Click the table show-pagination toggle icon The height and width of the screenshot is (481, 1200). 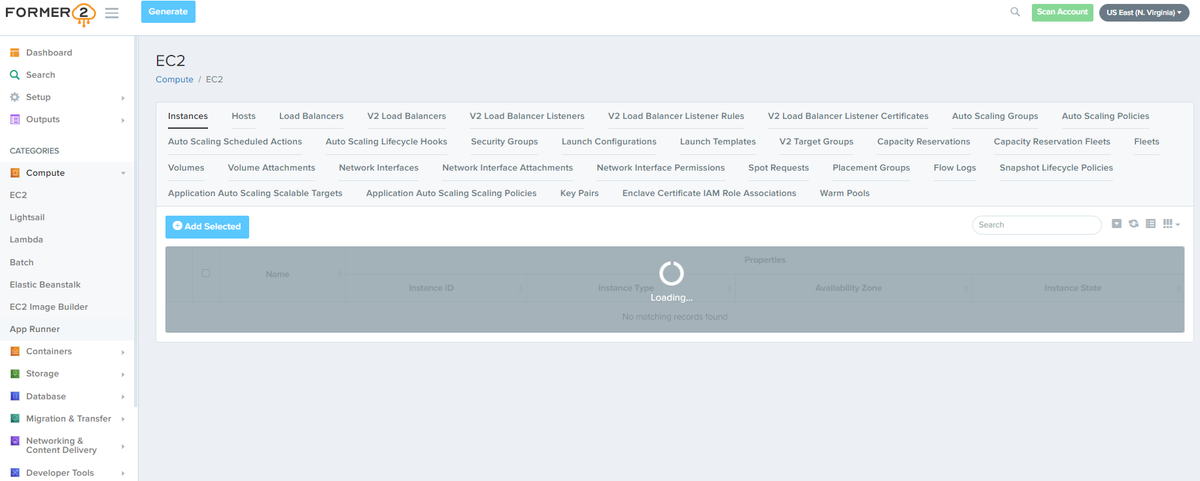pyautogui.click(x=1117, y=224)
